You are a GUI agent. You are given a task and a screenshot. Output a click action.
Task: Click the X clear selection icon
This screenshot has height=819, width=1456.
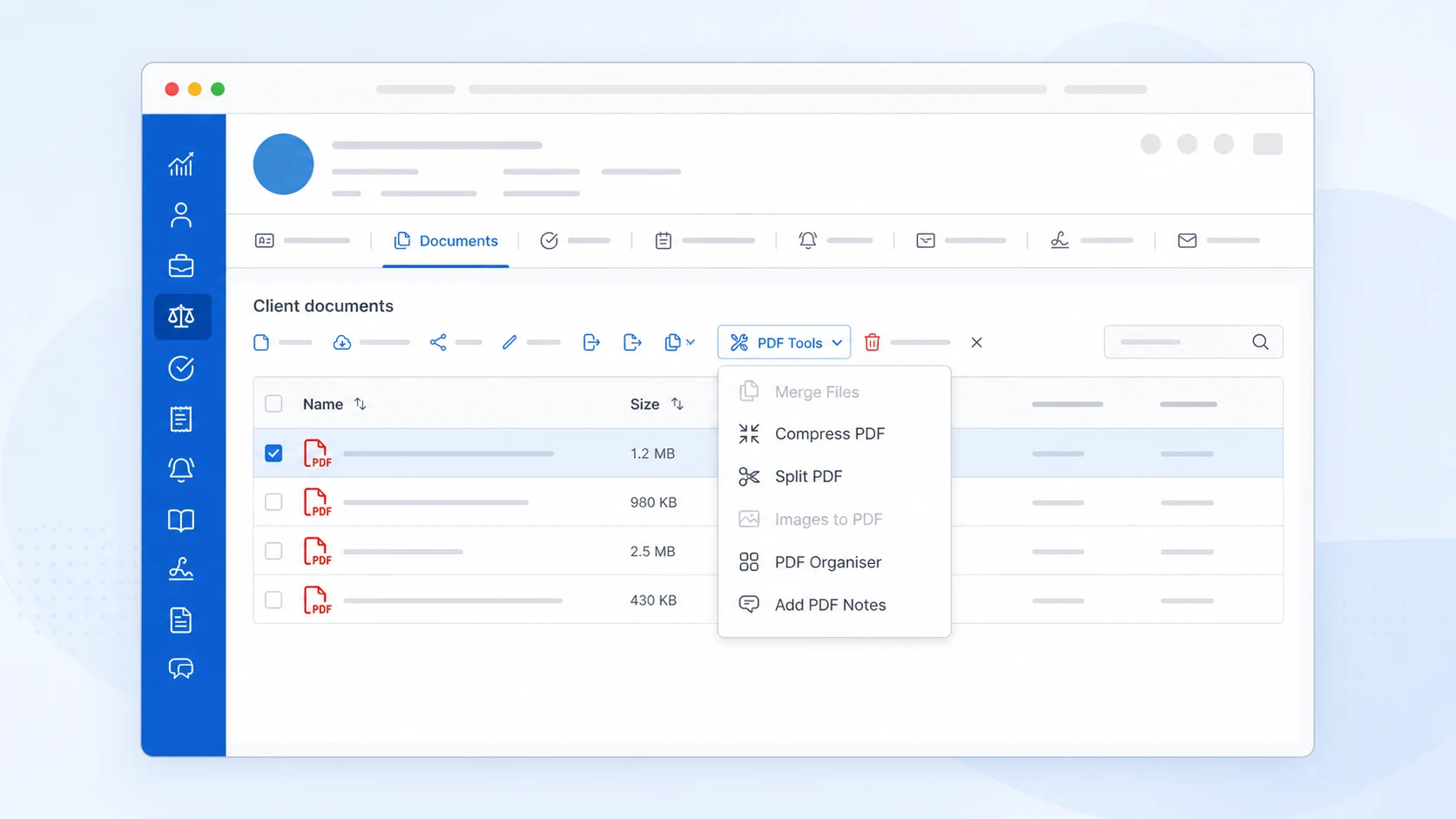976,342
